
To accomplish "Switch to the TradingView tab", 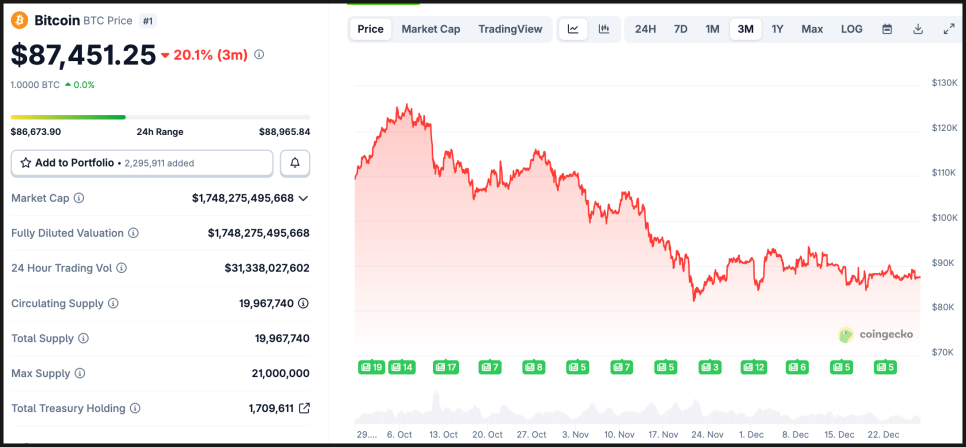I will coord(510,29).
